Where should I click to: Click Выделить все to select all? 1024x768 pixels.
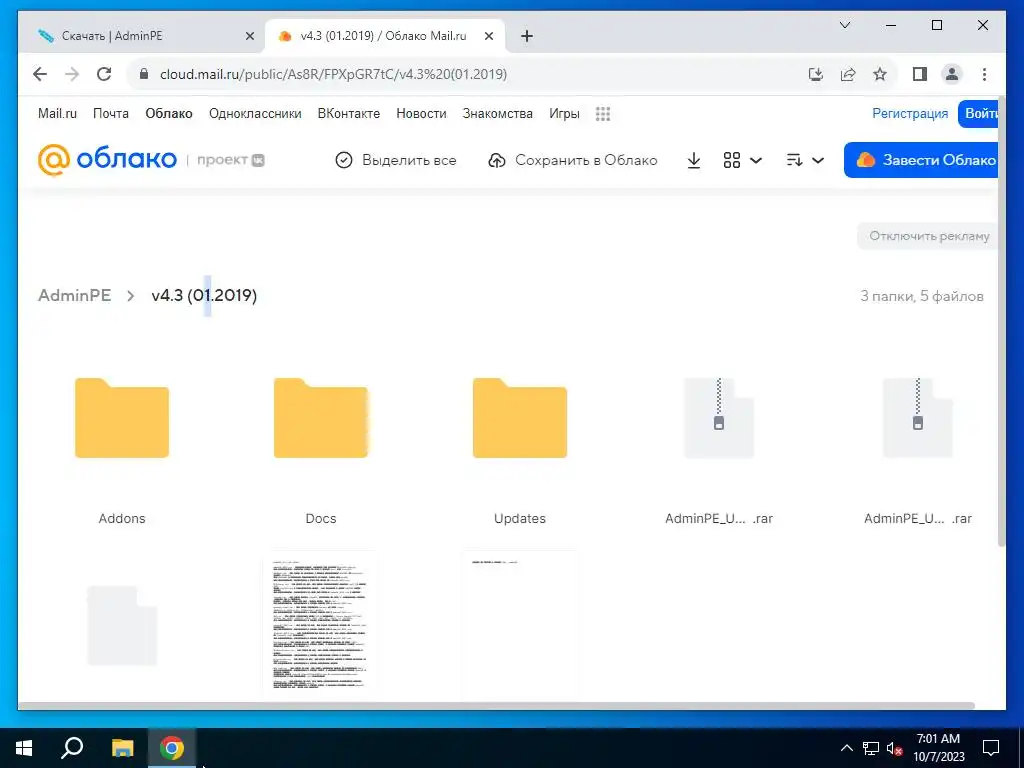point(396,160)
